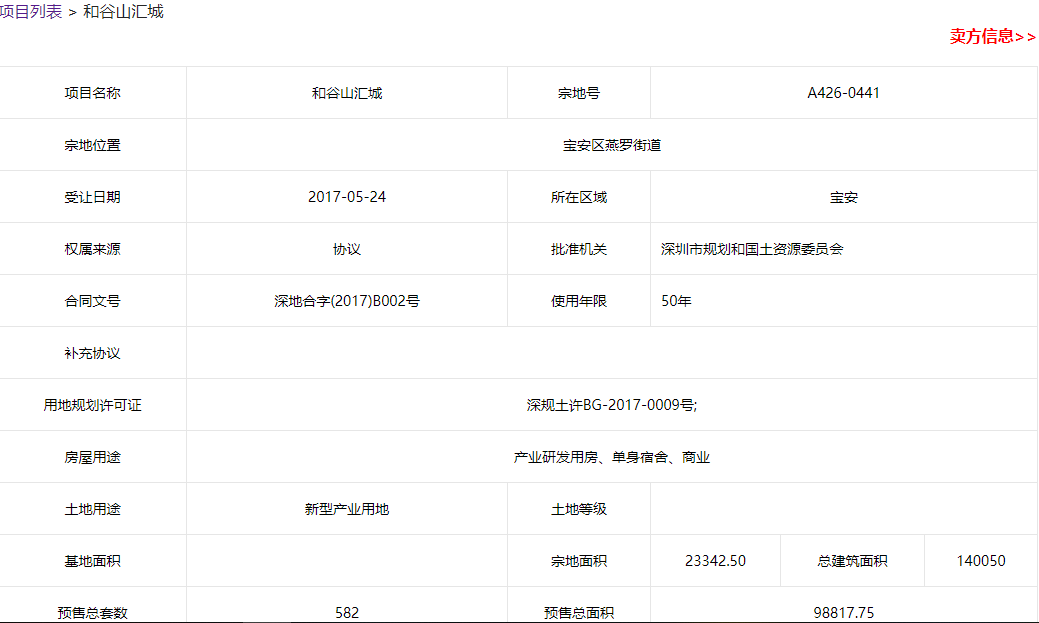Click the usage term value 50年
Image resolution: width=1039 pixels, height=623 pixels.
676,301
